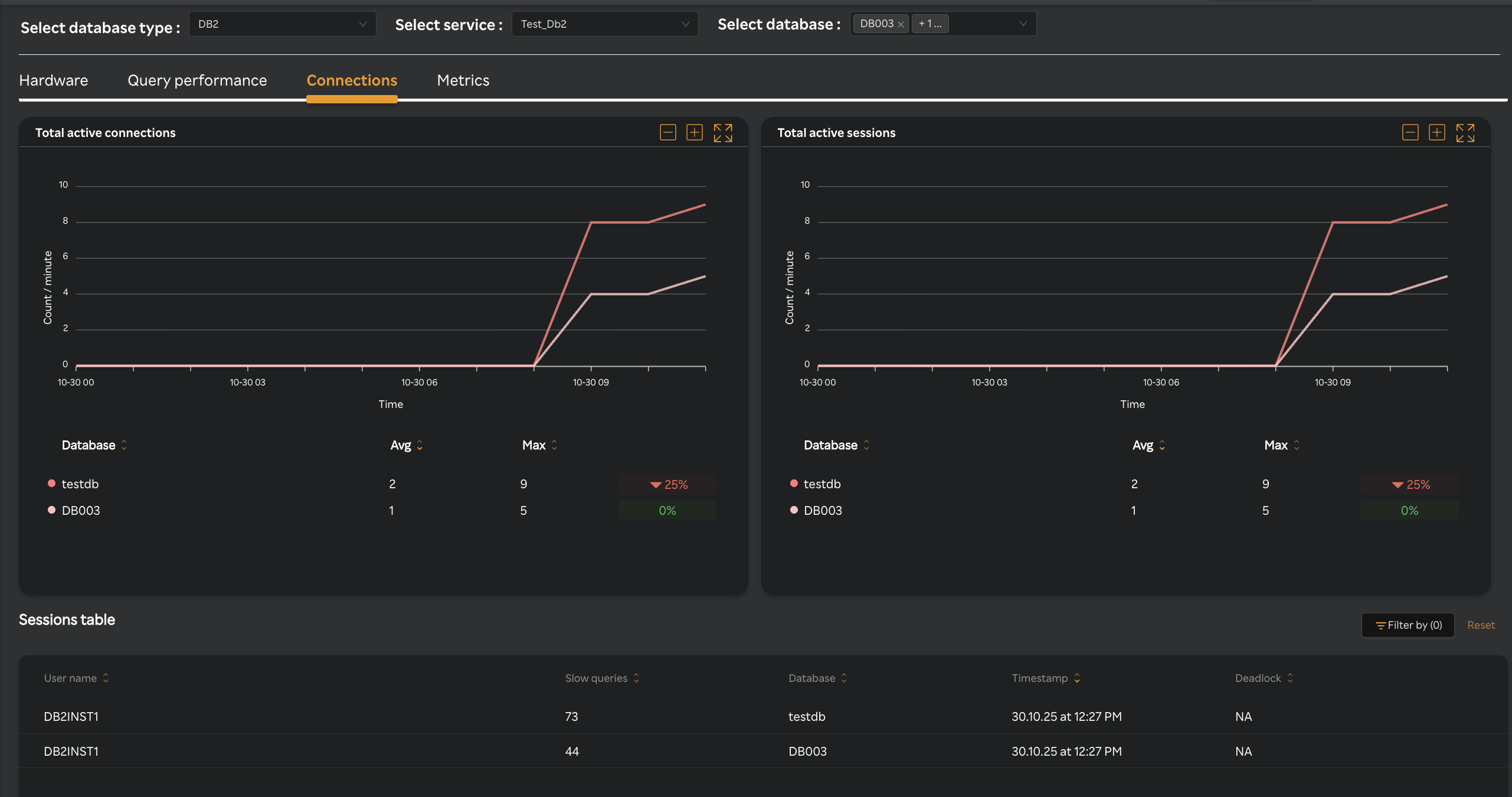Zoom in Total active connections chart
This screenshot has width=1512, height=797.
(x=695, y=132)
